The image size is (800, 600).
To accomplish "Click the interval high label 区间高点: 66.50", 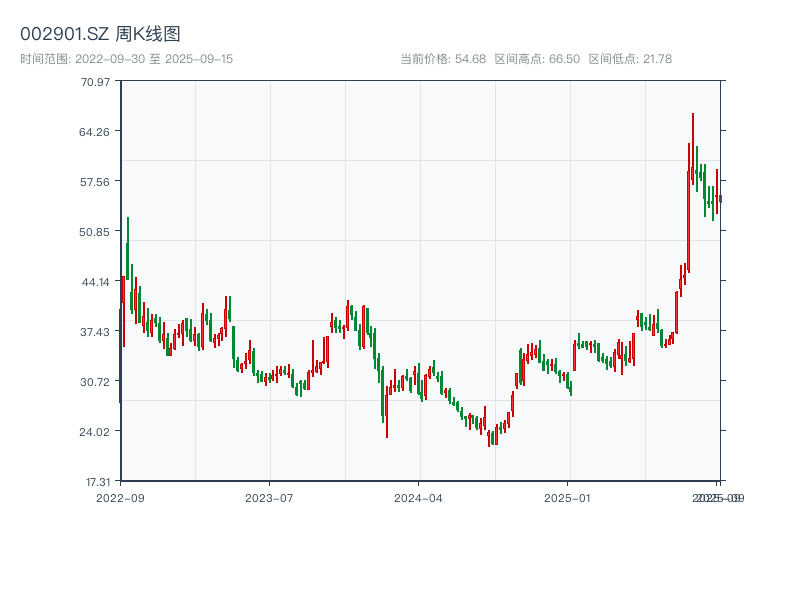I will click(537, 59).
